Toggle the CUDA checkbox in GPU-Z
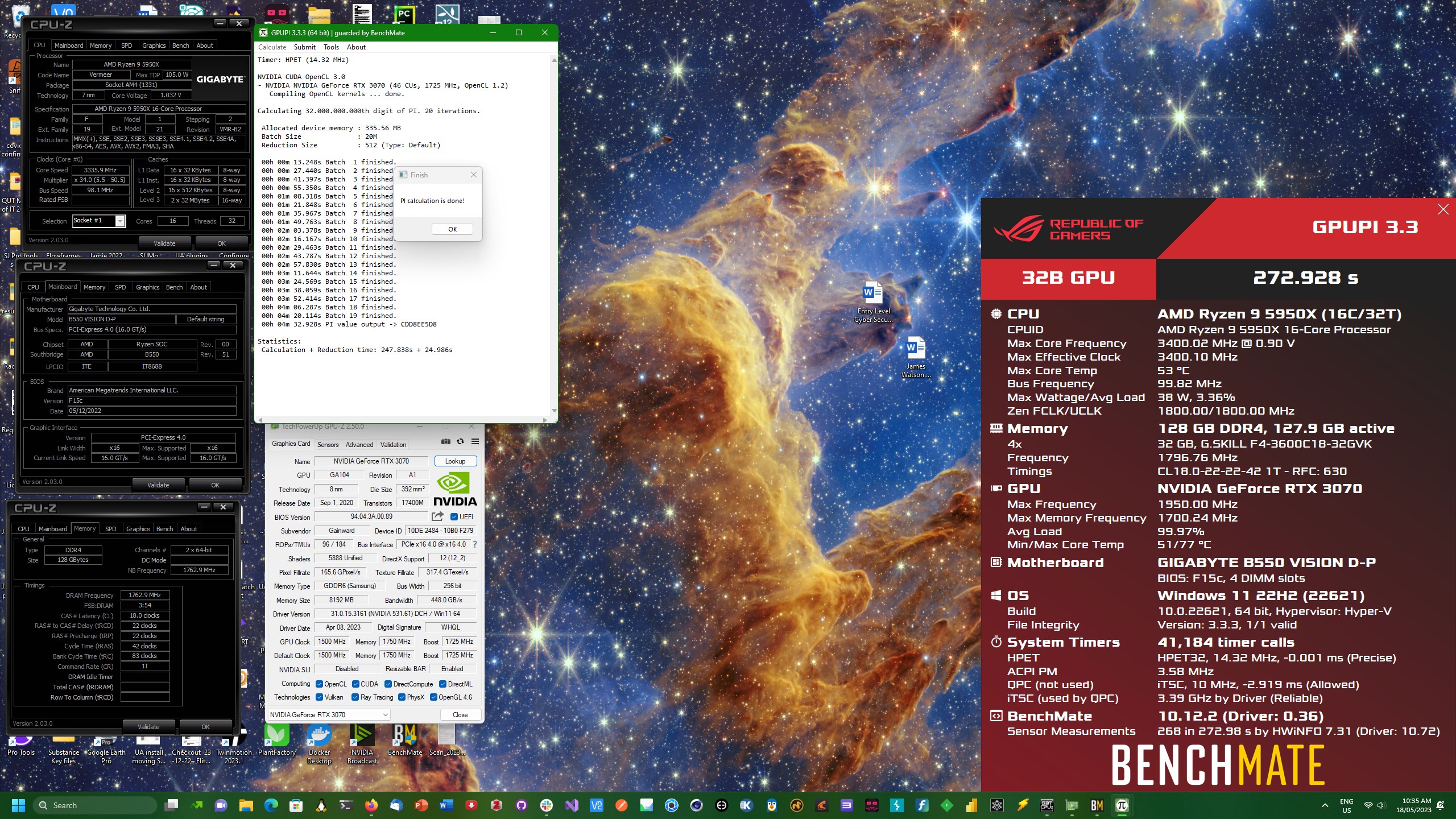This screenshot has width=1456, height=819. pos(355,684)
